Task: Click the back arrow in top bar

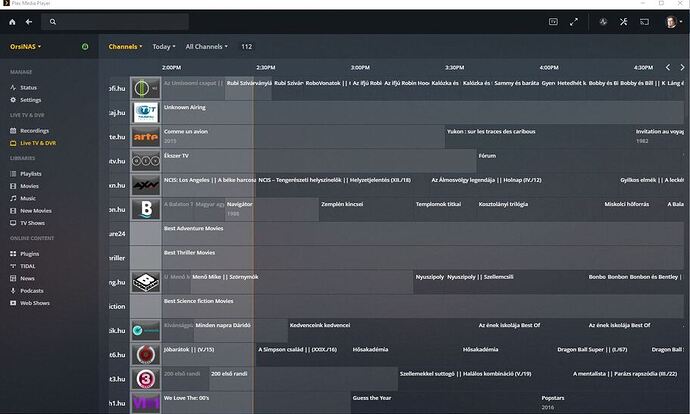Action: [x=29, y=22]
